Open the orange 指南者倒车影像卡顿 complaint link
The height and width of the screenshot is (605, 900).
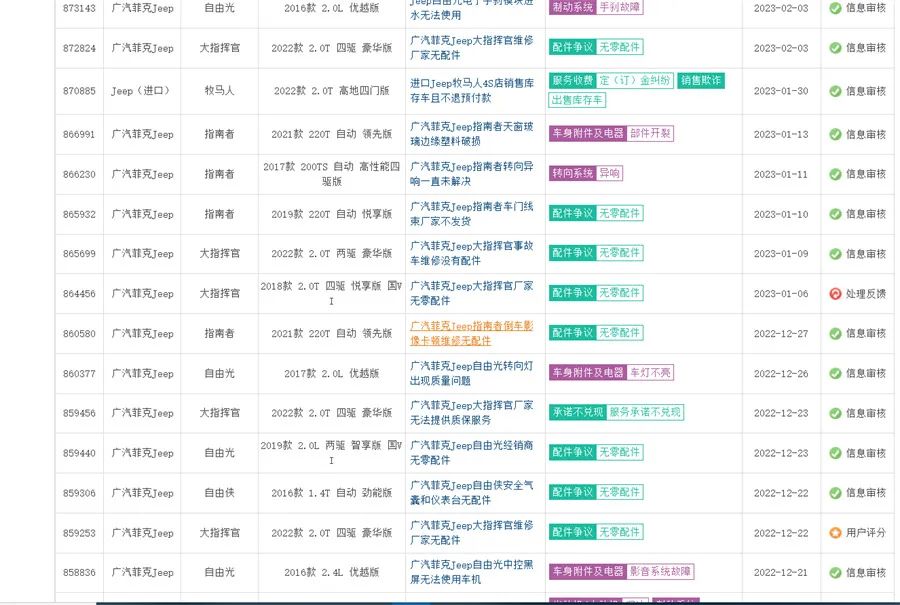coord(472,333)
